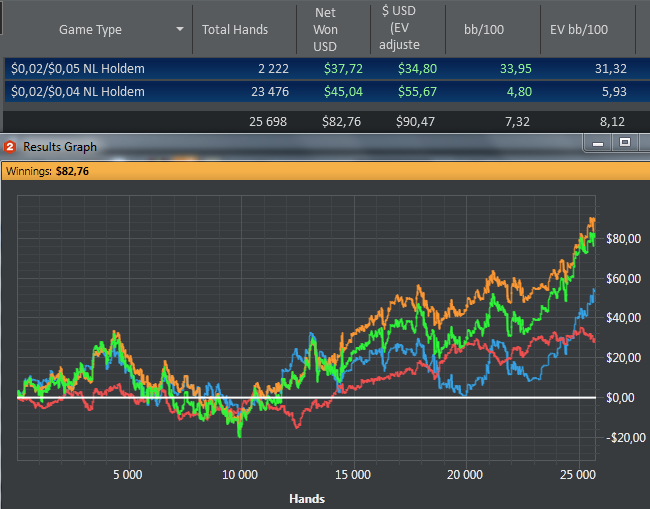This screenshot has height=509, width=650.
Task: Click the Winnings: $82,76 banner
Action: (326, 171)
